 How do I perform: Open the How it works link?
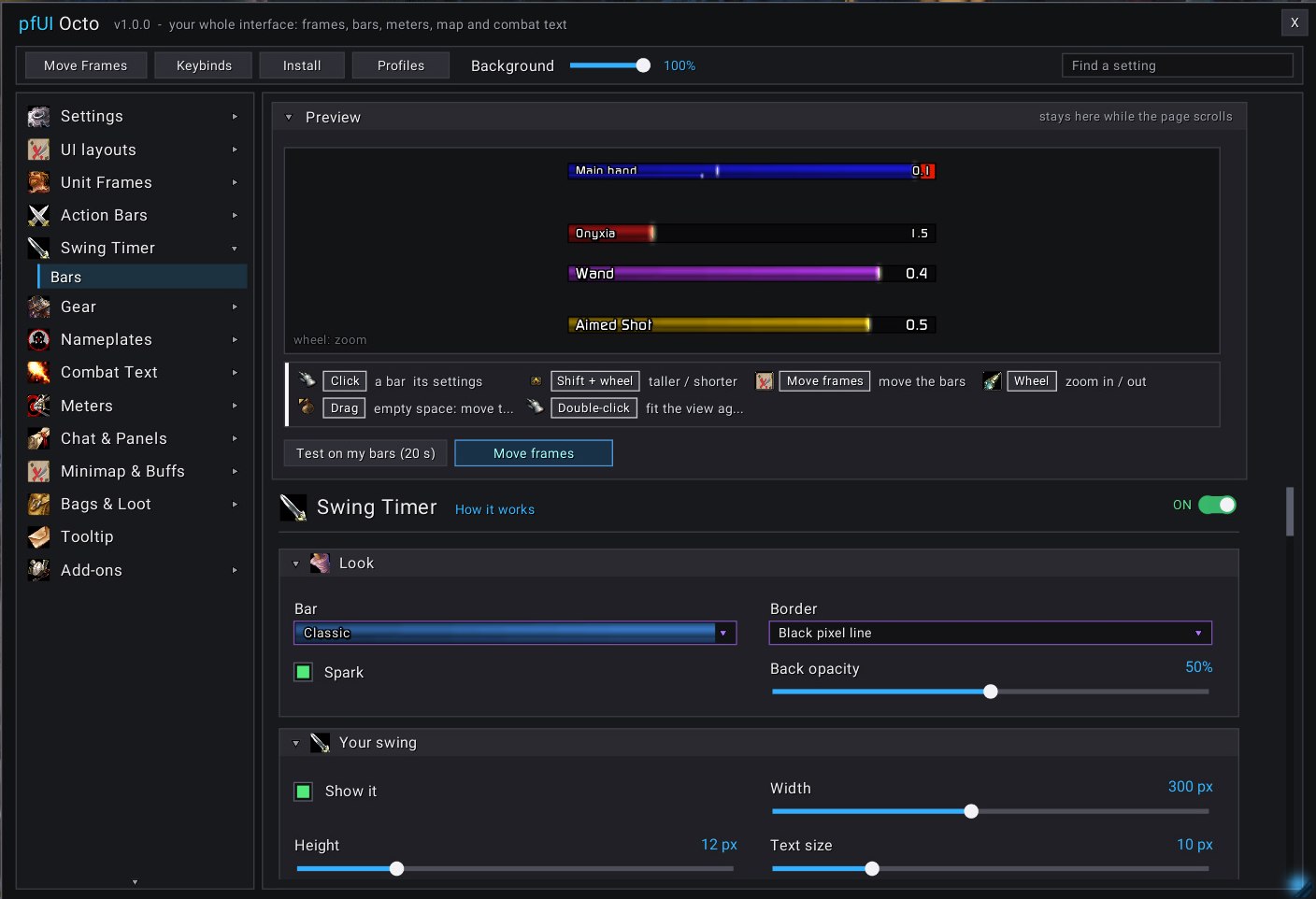494,509
